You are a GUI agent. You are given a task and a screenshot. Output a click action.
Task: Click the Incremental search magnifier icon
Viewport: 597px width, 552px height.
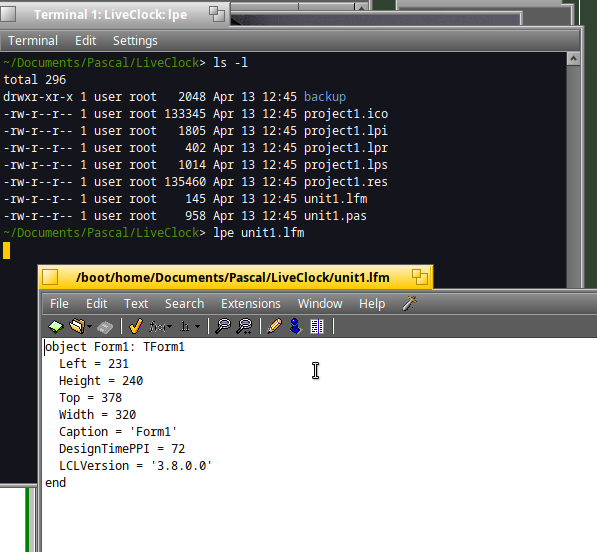coord(244,326)
